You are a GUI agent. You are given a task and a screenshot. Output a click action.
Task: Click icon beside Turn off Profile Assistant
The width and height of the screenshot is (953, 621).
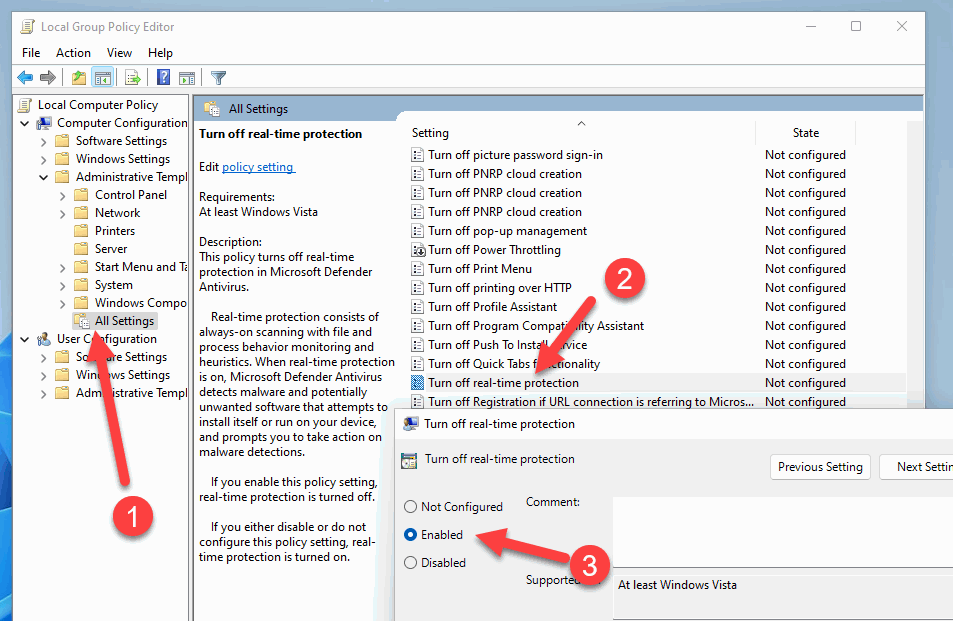click(418, 307)
